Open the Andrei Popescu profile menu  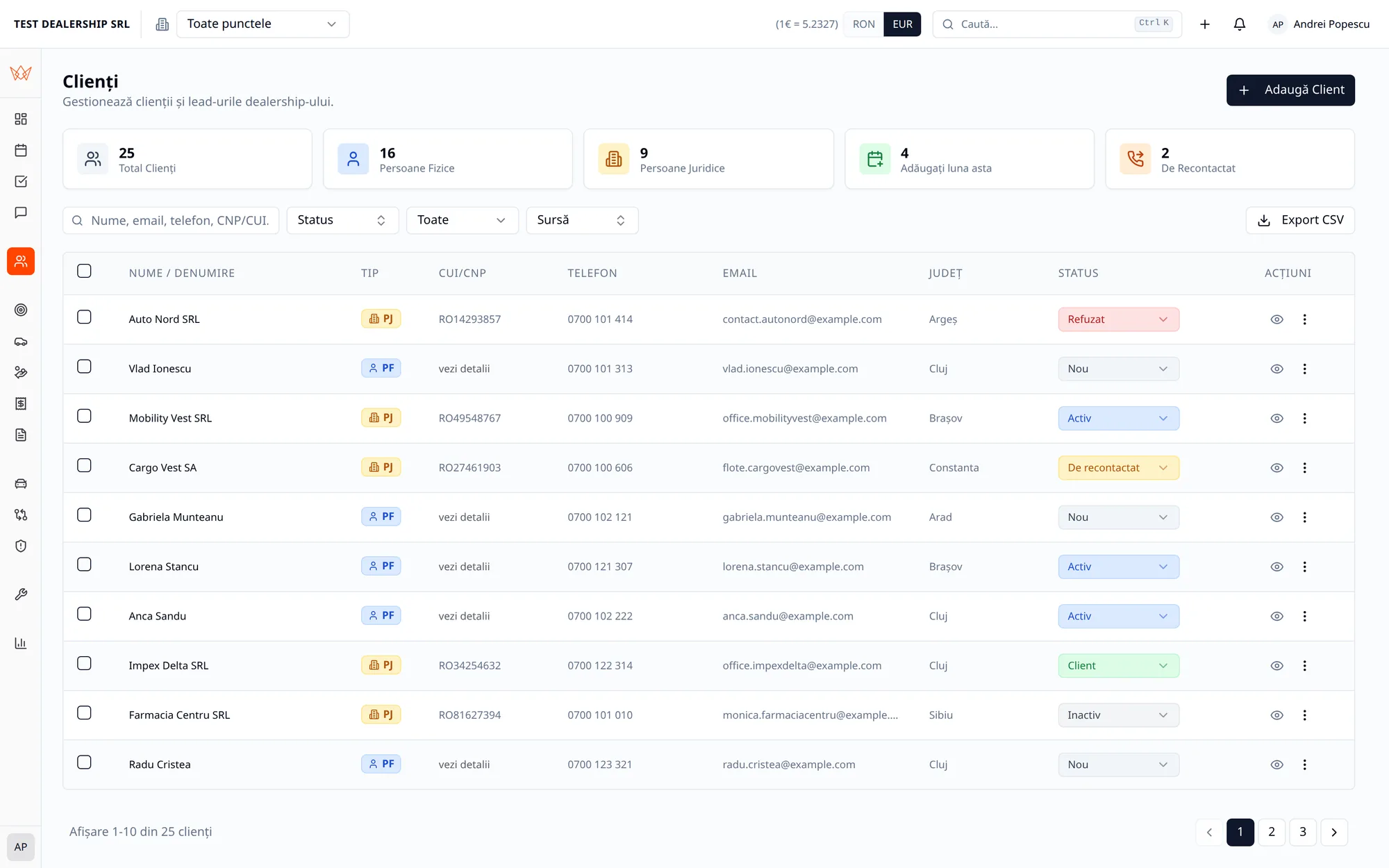point(1320,24)
